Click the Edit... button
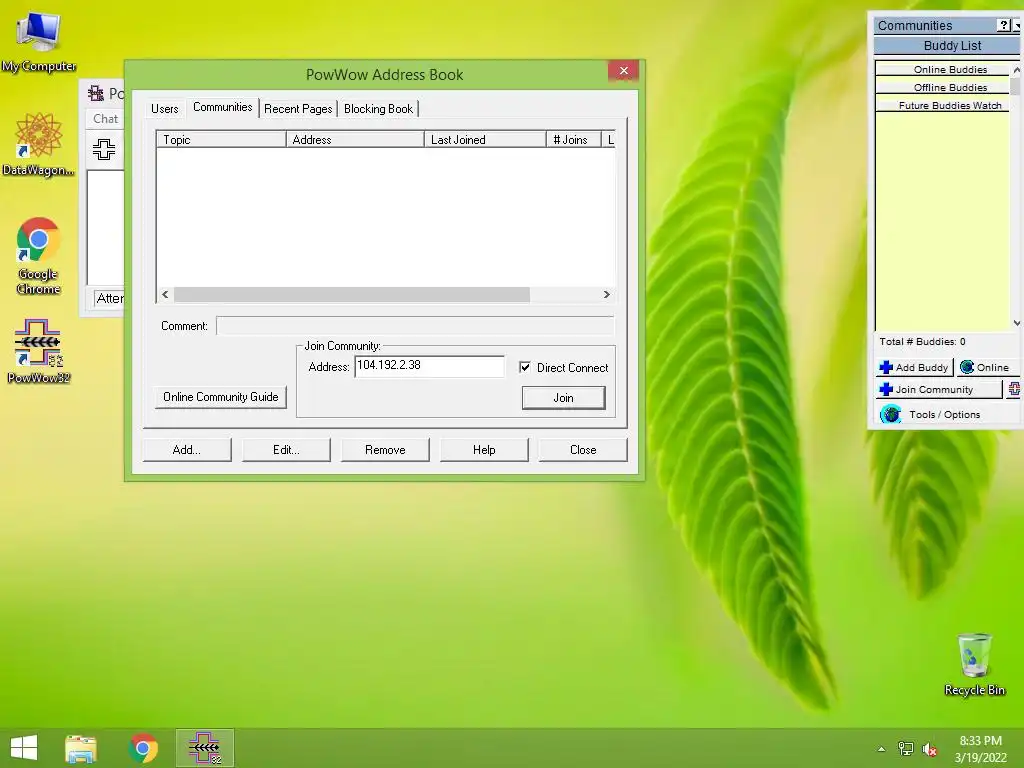This screenshot has height=768, width=1024. [286, 450]
